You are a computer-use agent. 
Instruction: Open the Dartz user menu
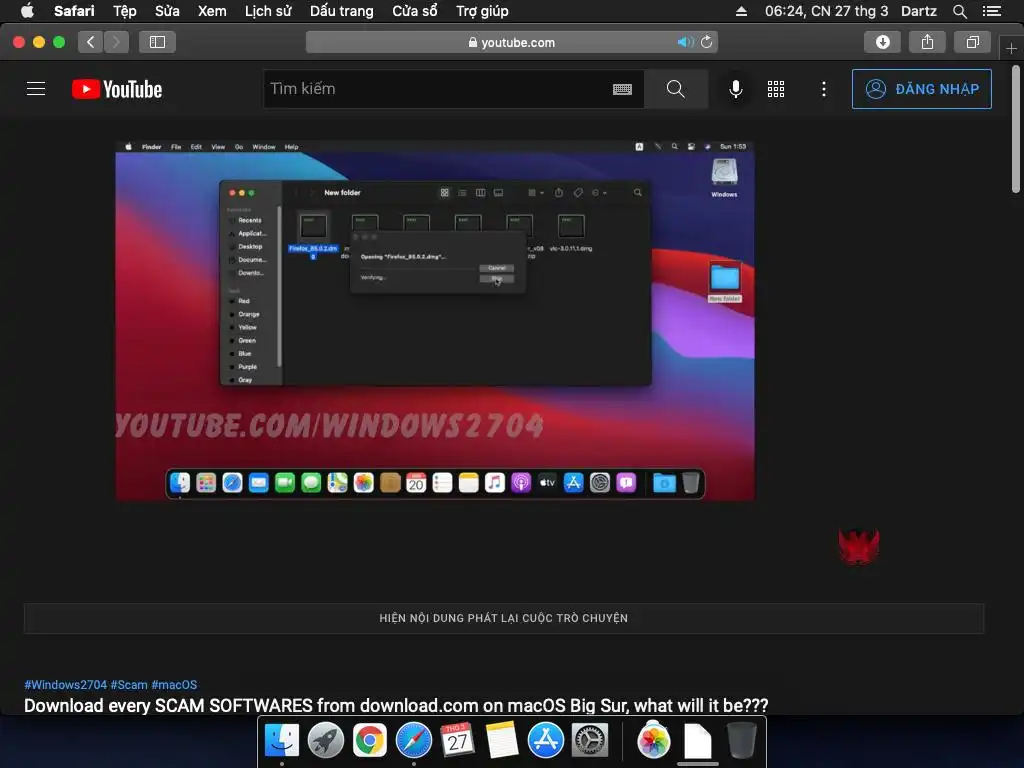[x=919, y=11]
